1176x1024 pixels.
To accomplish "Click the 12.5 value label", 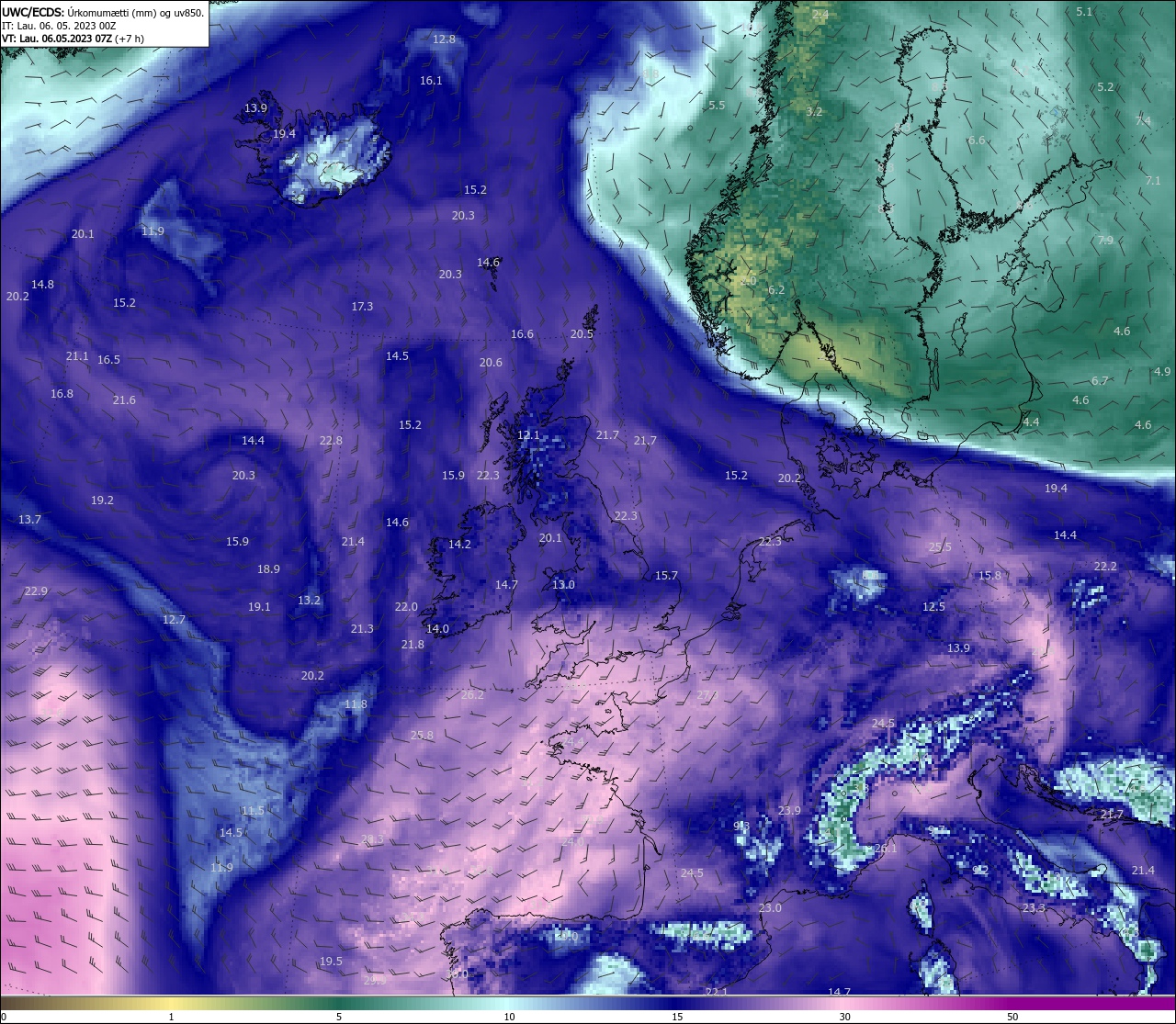I will (933, 606).
